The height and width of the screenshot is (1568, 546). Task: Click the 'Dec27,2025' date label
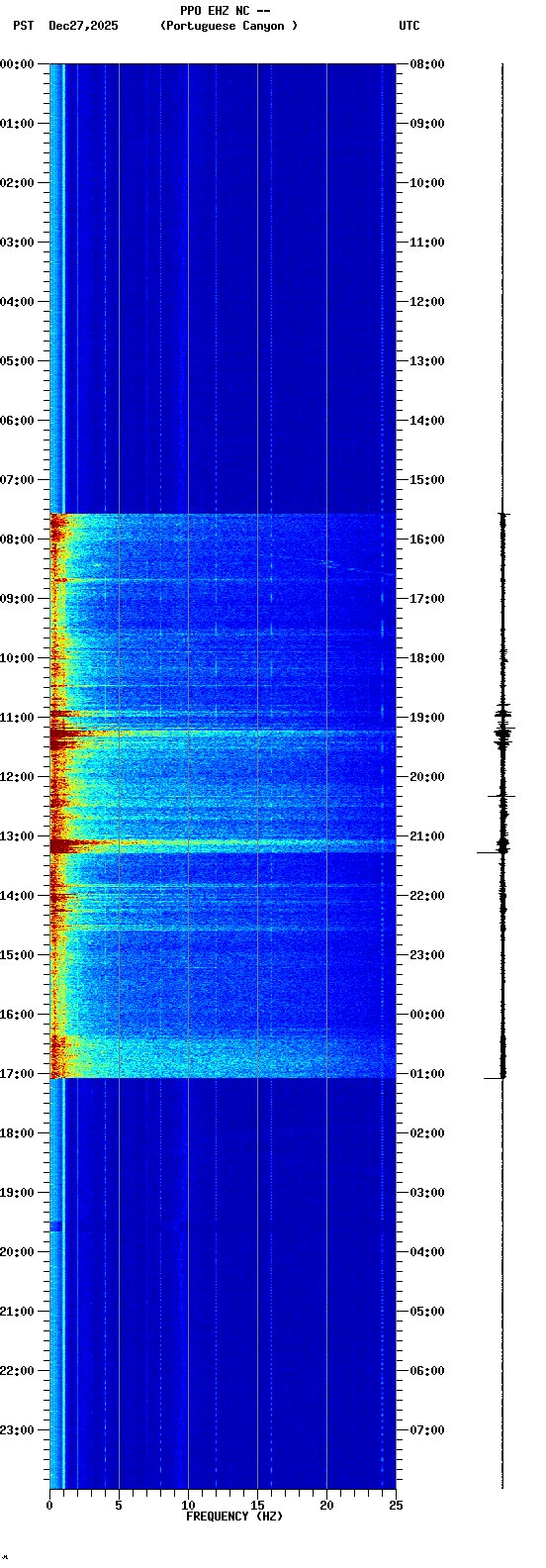click(x=83, y=26)
